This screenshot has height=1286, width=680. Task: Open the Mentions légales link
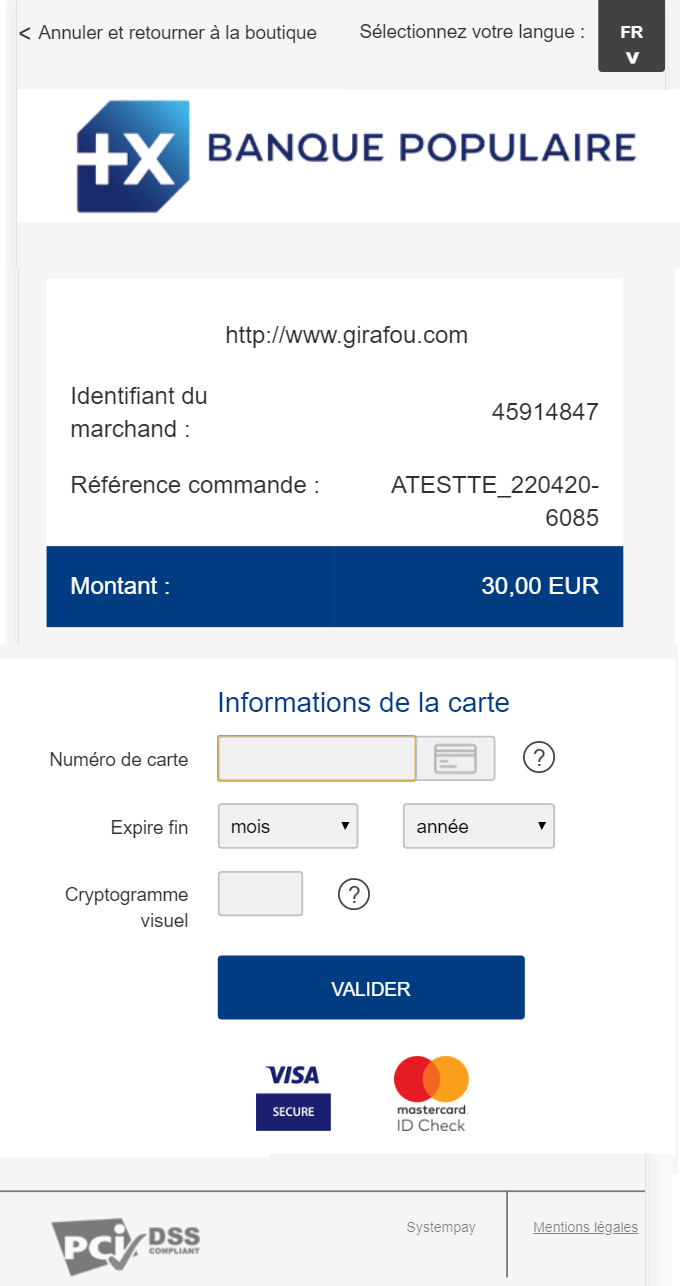[x=585, y=1227]
